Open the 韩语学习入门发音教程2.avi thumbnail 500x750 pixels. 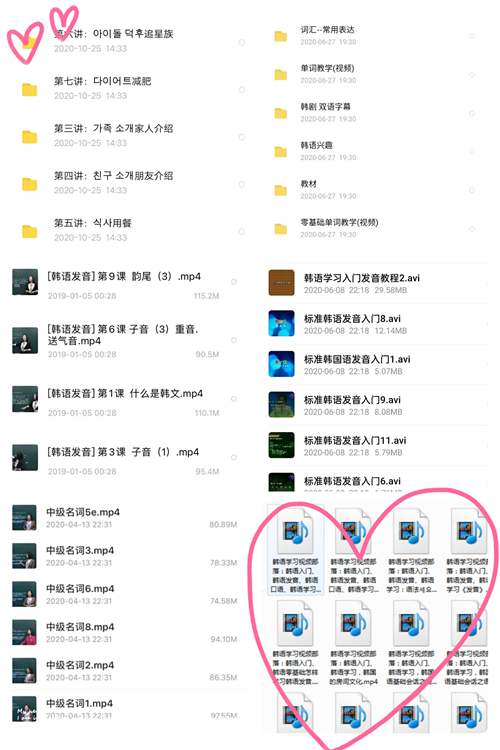[x=281, y=283]
